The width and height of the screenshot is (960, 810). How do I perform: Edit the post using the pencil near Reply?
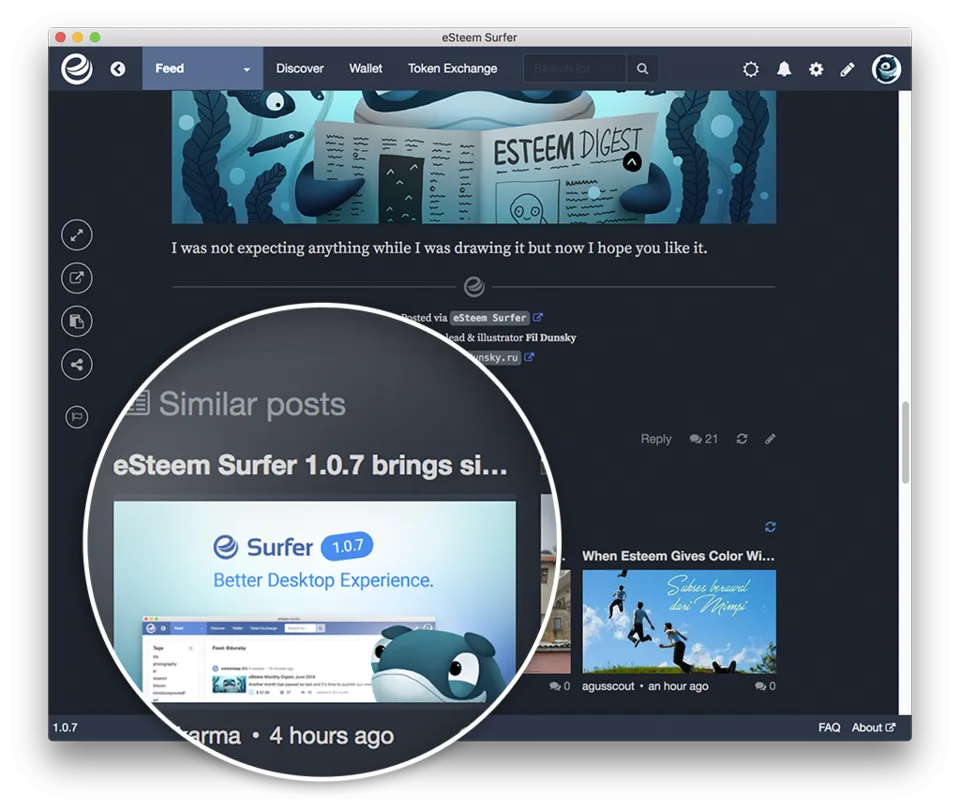[x=770, y=439]
